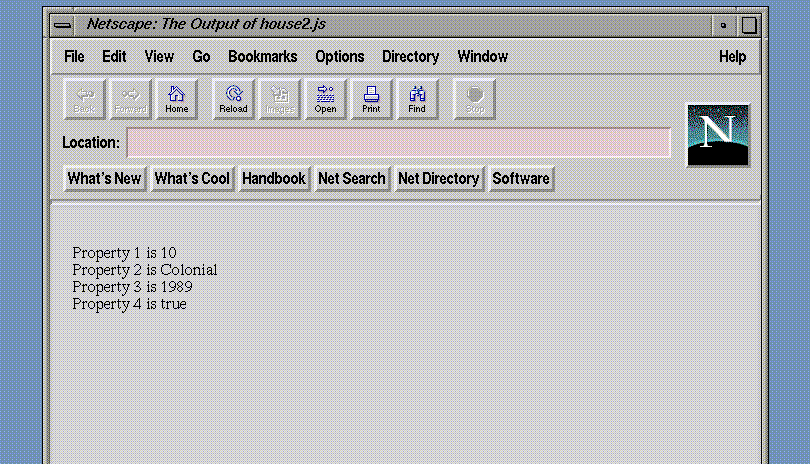Image resolution: width=810 pixels, height=464 pixels.
Task: Click the text 'Property 2 is Colonial'
Action: (145, 270)
